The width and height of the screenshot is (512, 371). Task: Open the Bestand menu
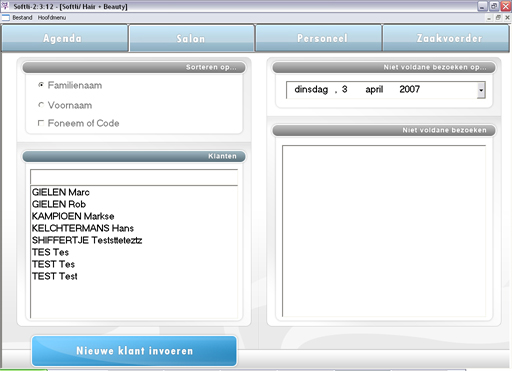pos(22,18)
